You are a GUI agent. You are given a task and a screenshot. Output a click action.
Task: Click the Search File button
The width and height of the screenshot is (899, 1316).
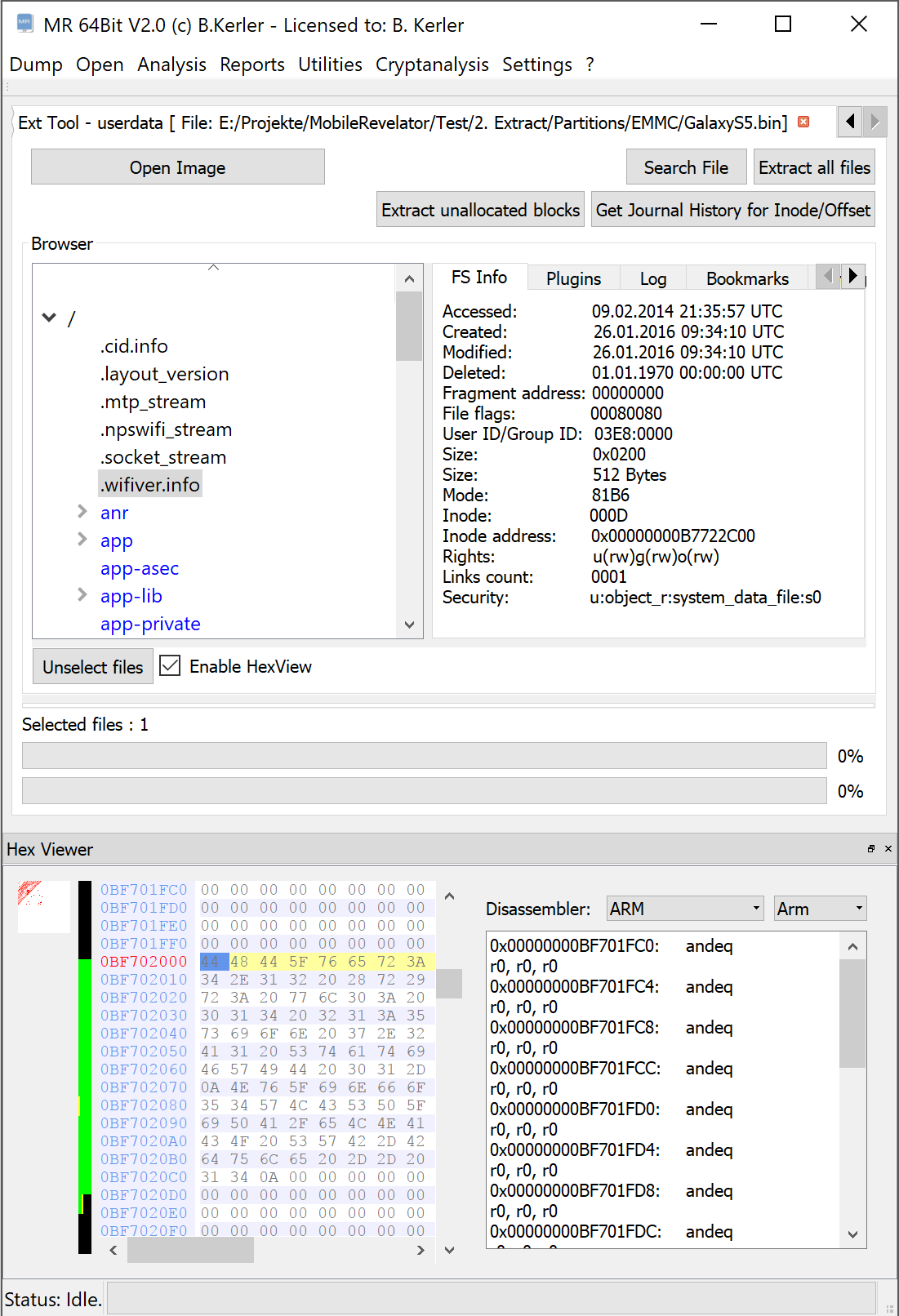(686, 167)
